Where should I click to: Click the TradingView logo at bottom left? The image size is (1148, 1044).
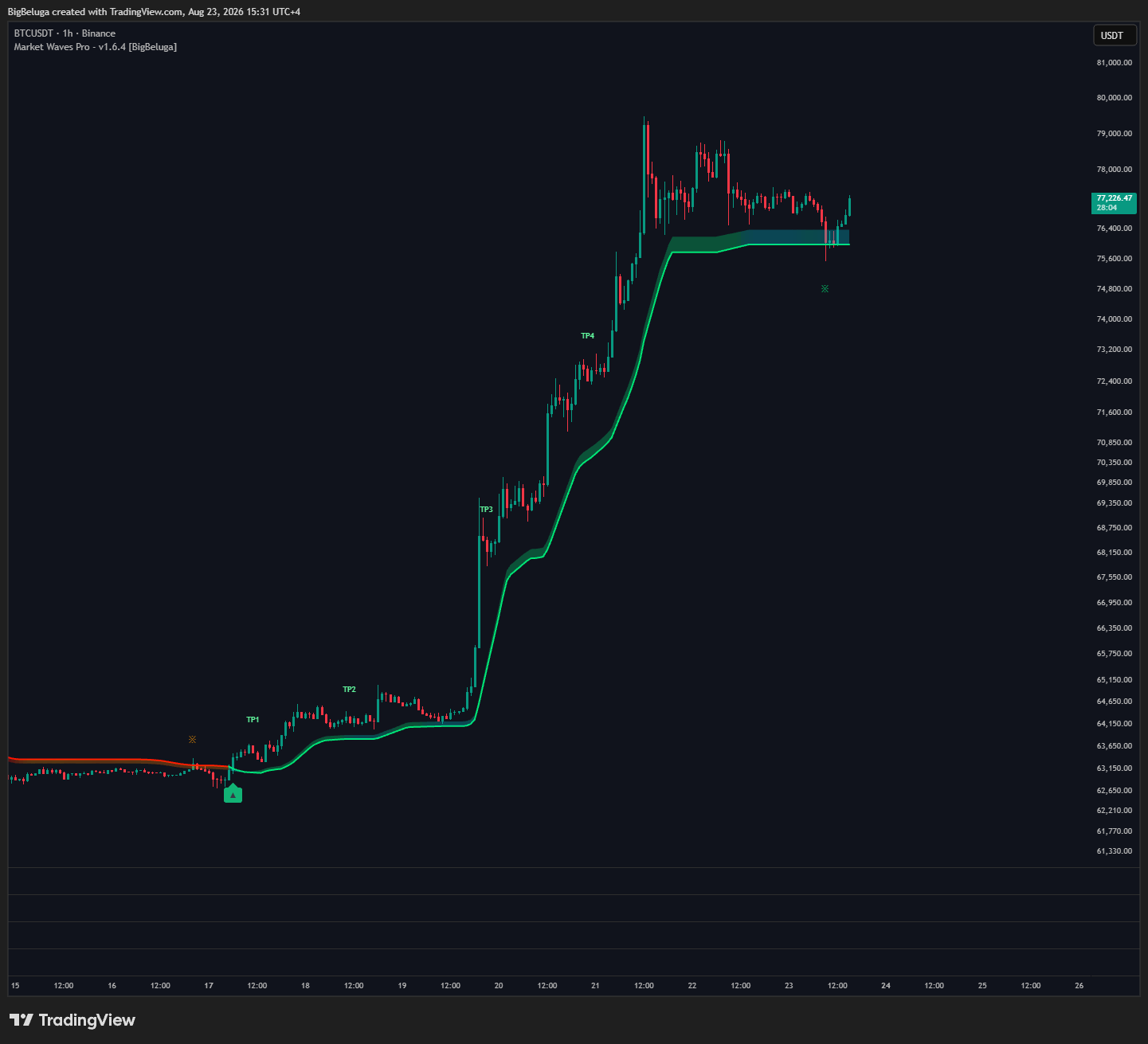pyautogui.click(x=72, y=1020)
